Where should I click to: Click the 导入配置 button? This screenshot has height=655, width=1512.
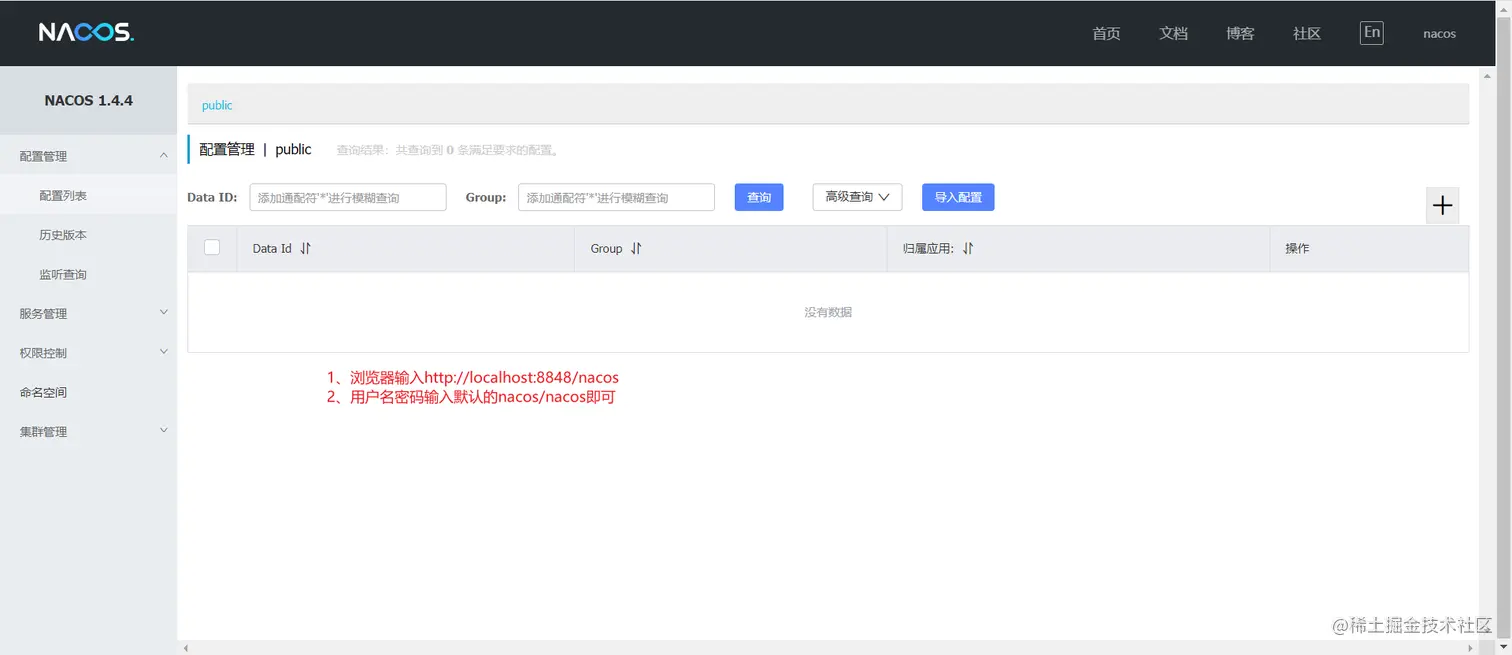(958, 197)
